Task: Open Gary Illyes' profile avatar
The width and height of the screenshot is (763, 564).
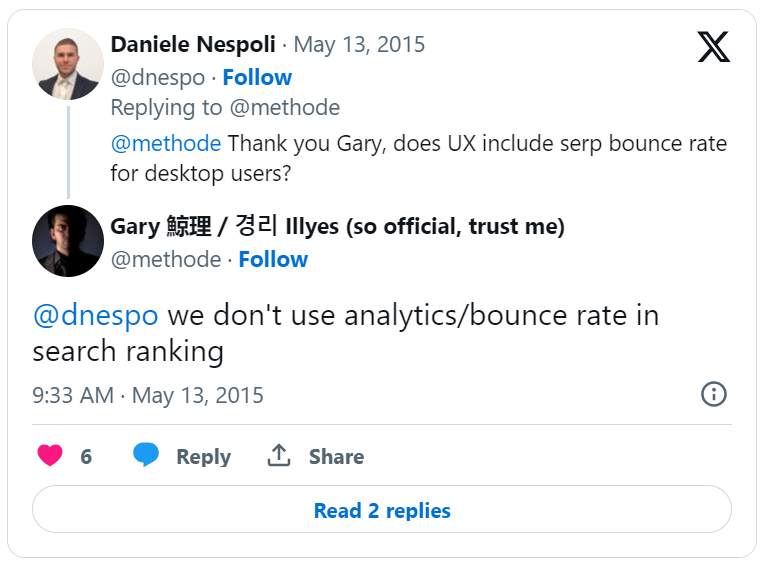Action: [x=68, y=241]
